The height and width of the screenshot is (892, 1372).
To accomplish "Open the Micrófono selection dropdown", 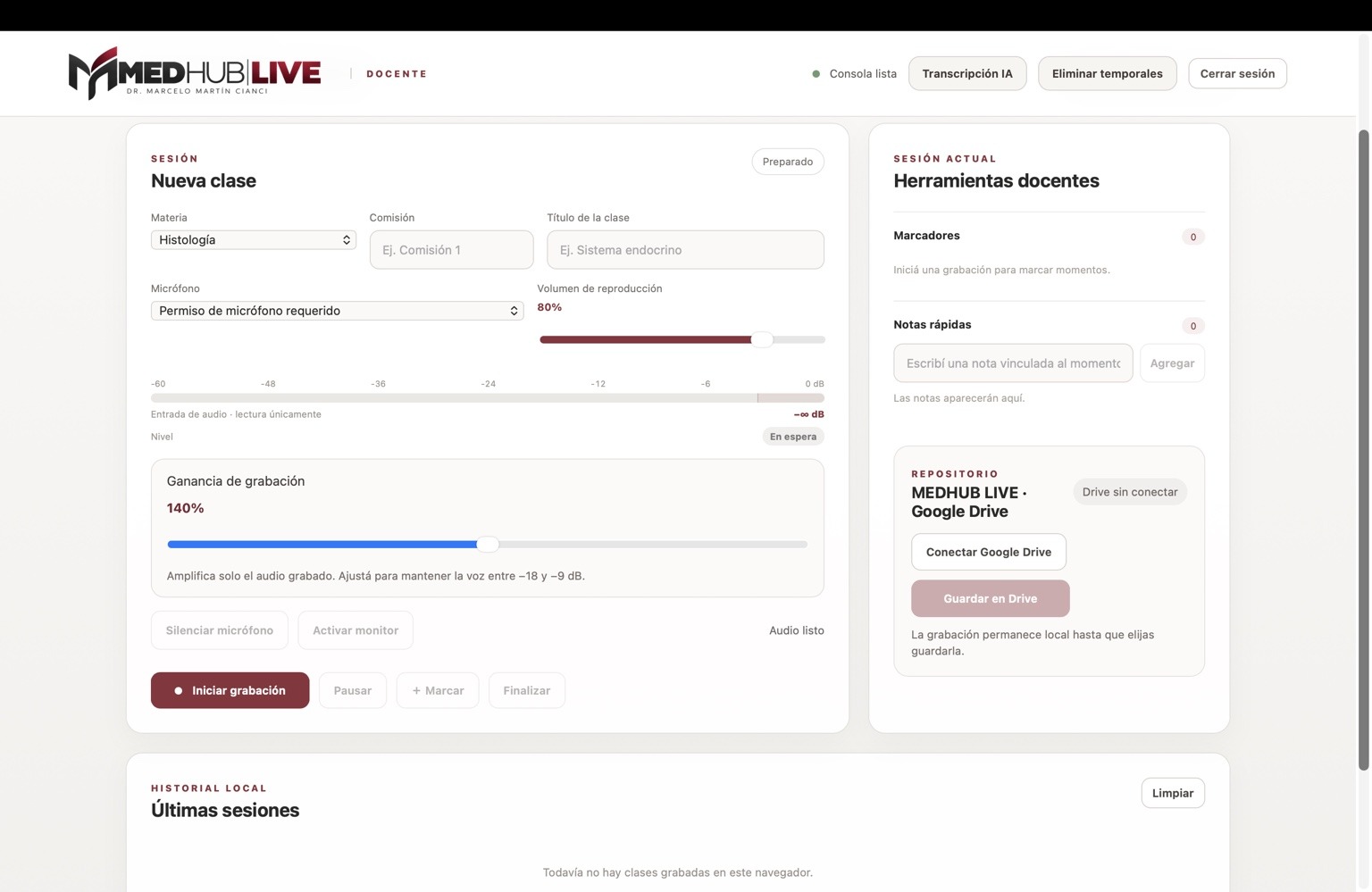I will coord(337,311).
